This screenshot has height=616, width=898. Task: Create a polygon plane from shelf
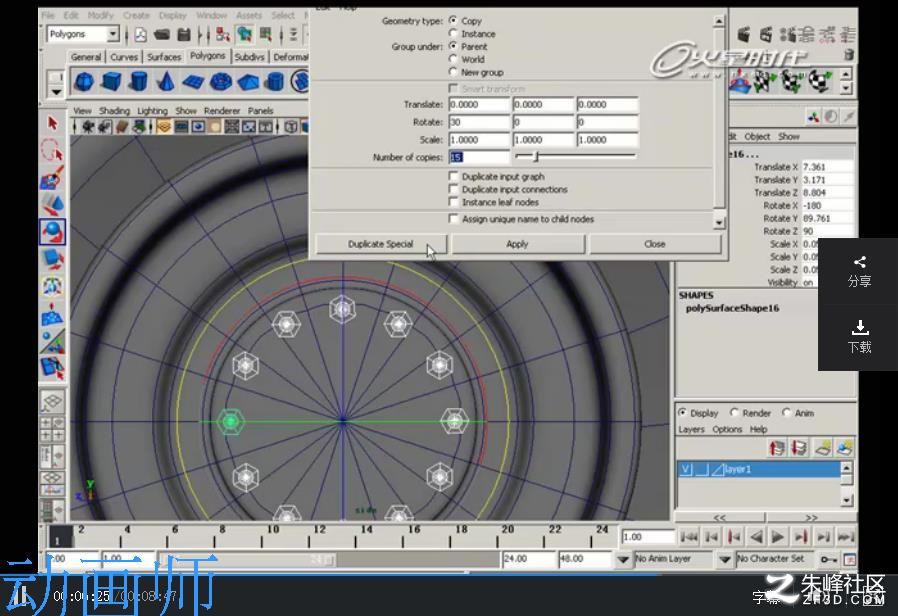click(x=194, y=82)
